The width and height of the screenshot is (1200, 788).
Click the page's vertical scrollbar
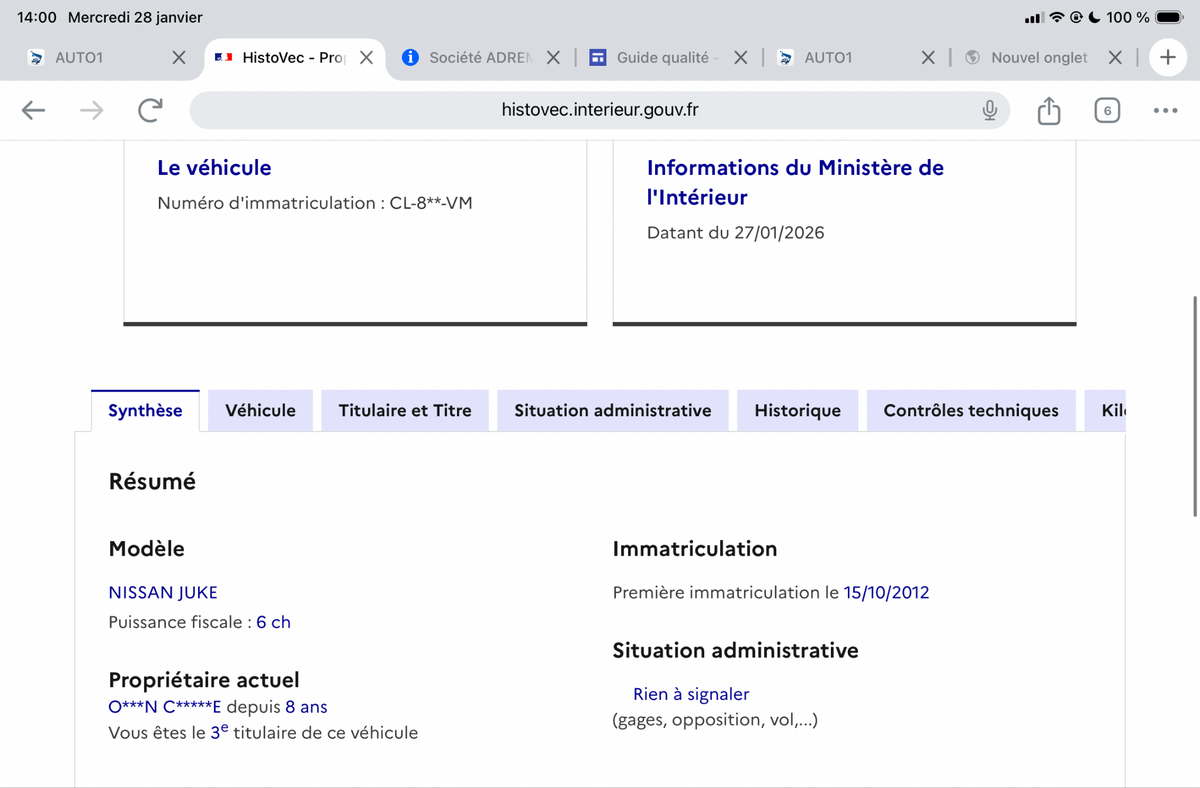pos(1195,405)
